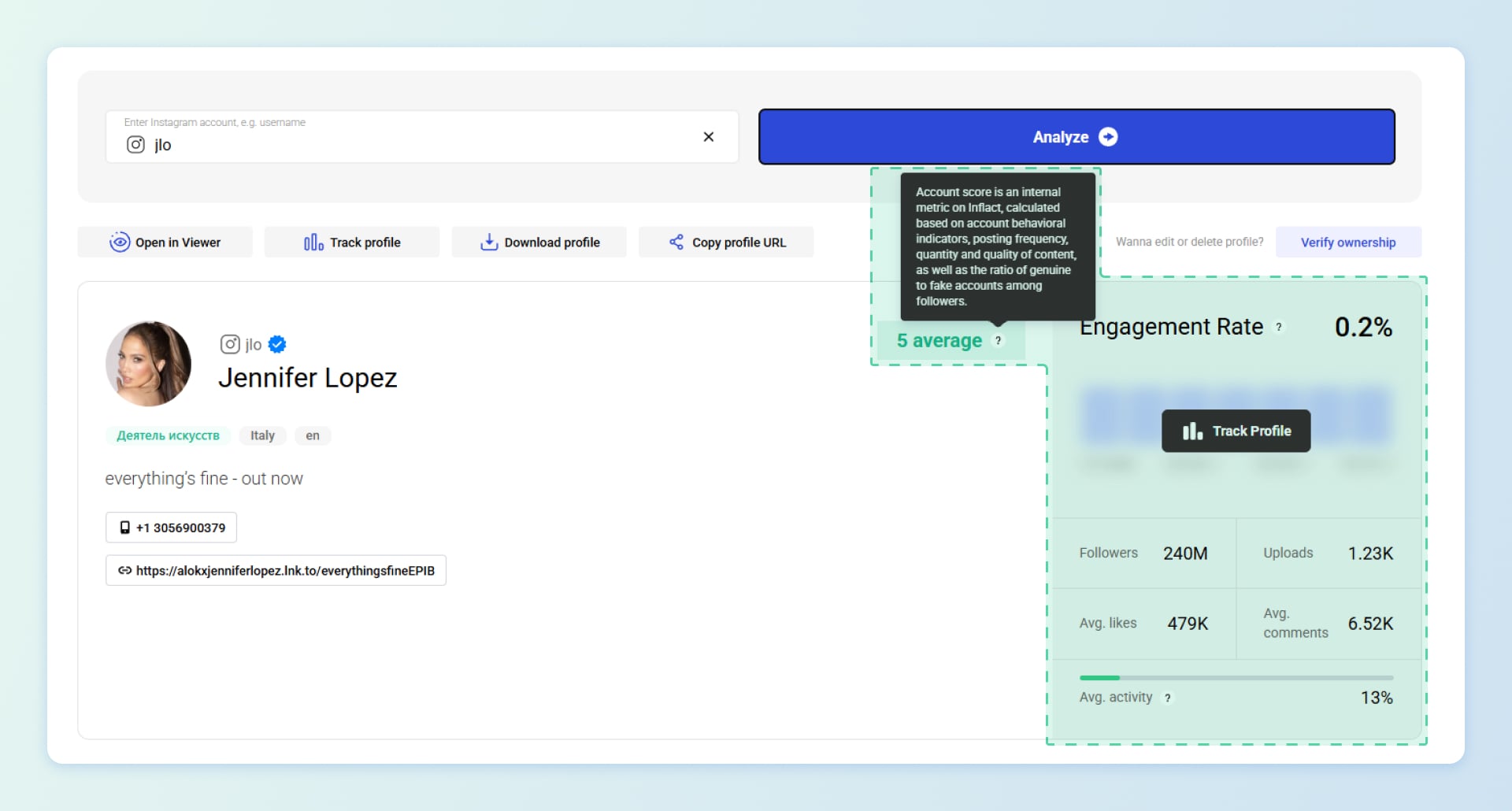Click the Instagram icon in search field
Screen dimensions: 1512x811
click(x=135, y=145)
